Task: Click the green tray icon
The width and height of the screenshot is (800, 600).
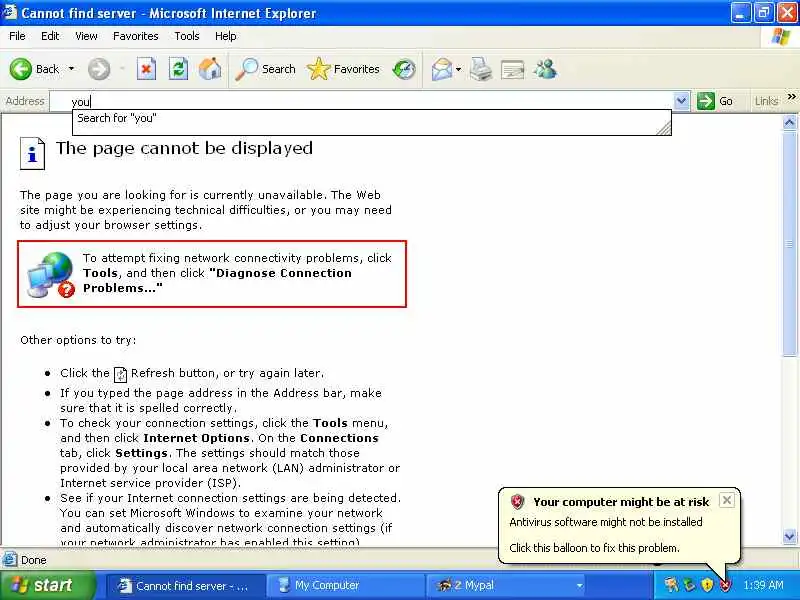Action: pos(689,585)
